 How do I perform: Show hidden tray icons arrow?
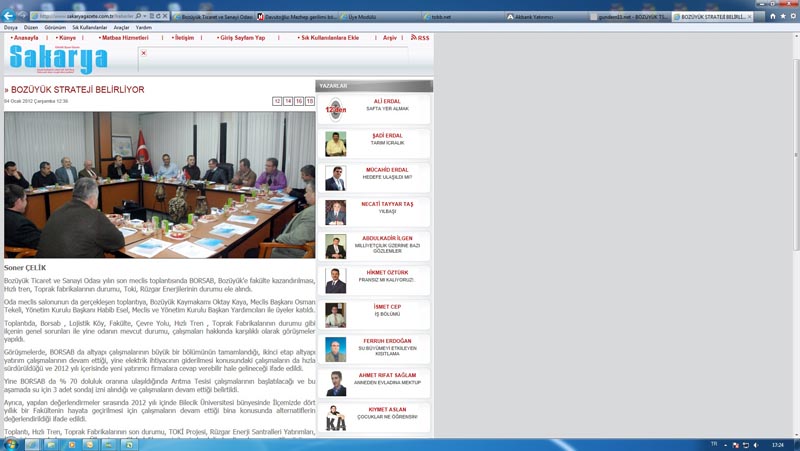[726, 445]
